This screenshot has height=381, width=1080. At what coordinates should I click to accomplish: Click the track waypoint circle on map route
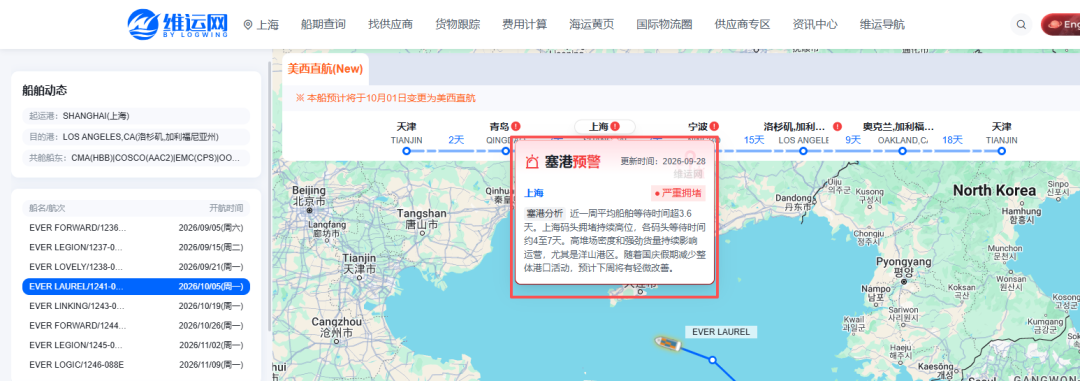click(714, 360)
